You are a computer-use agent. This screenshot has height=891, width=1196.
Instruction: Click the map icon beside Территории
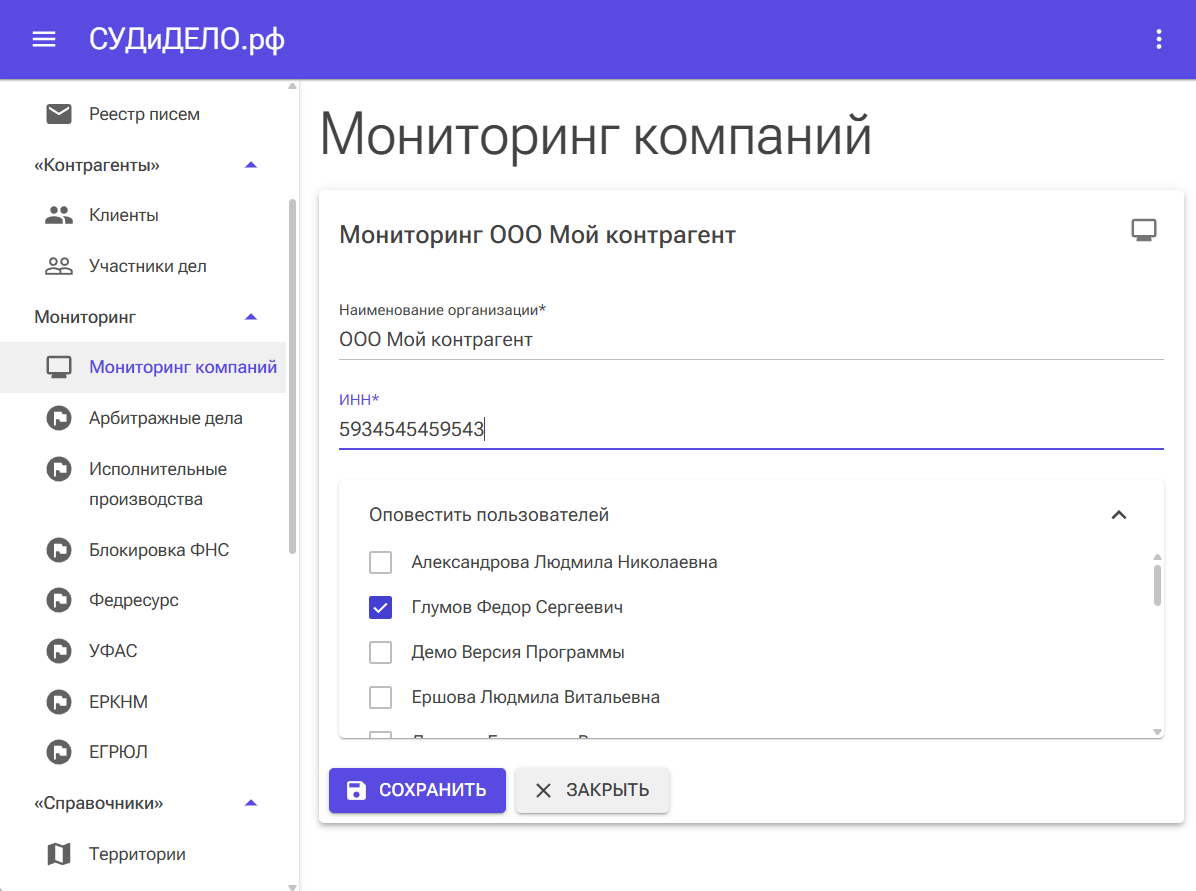coord(59,854)
